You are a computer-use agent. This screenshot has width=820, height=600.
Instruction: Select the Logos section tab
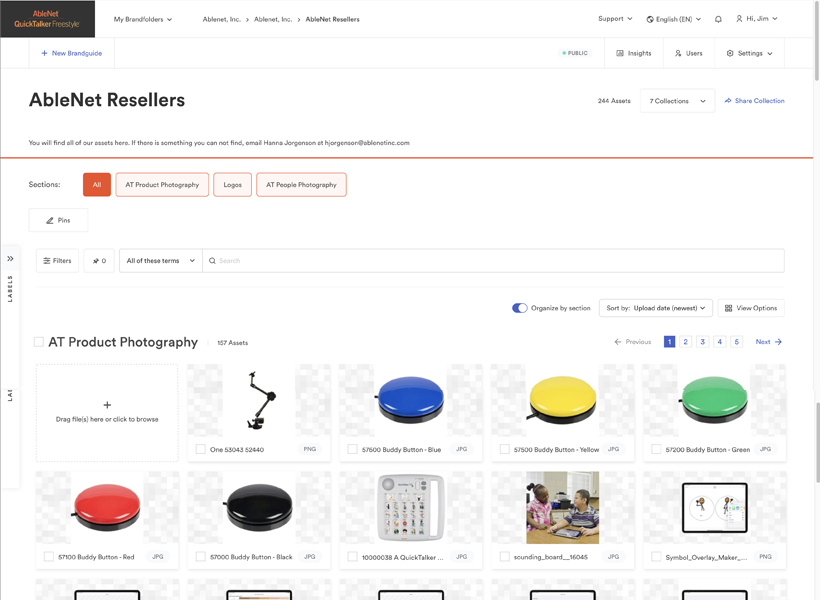233,185
